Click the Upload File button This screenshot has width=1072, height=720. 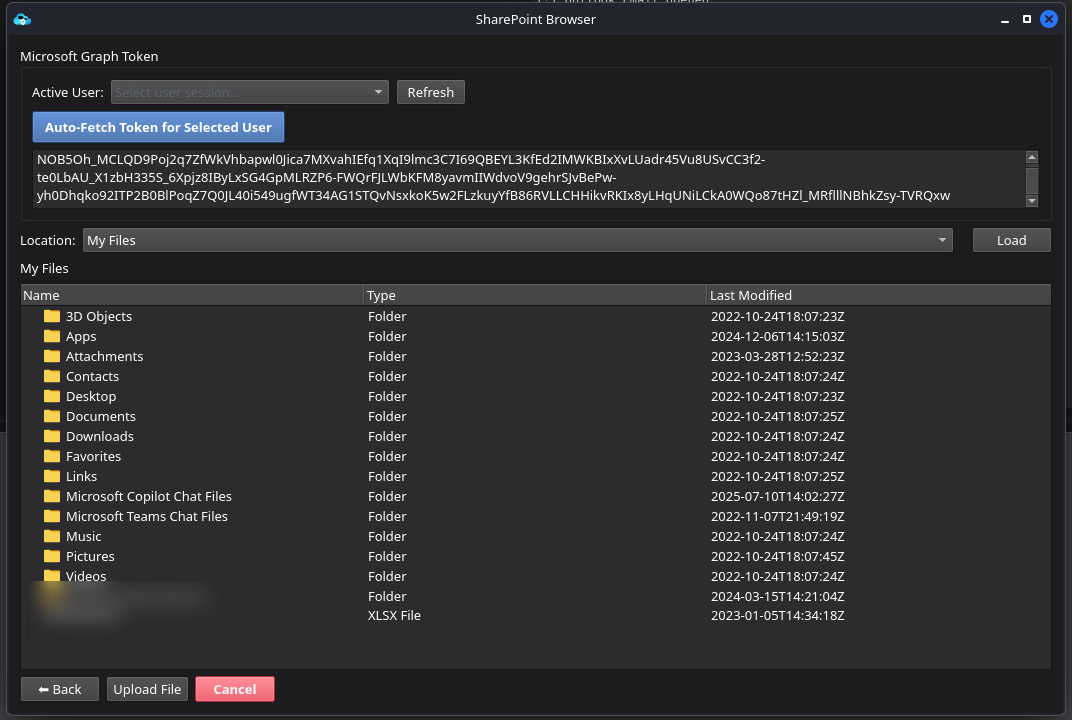click(x=147, y=689)
